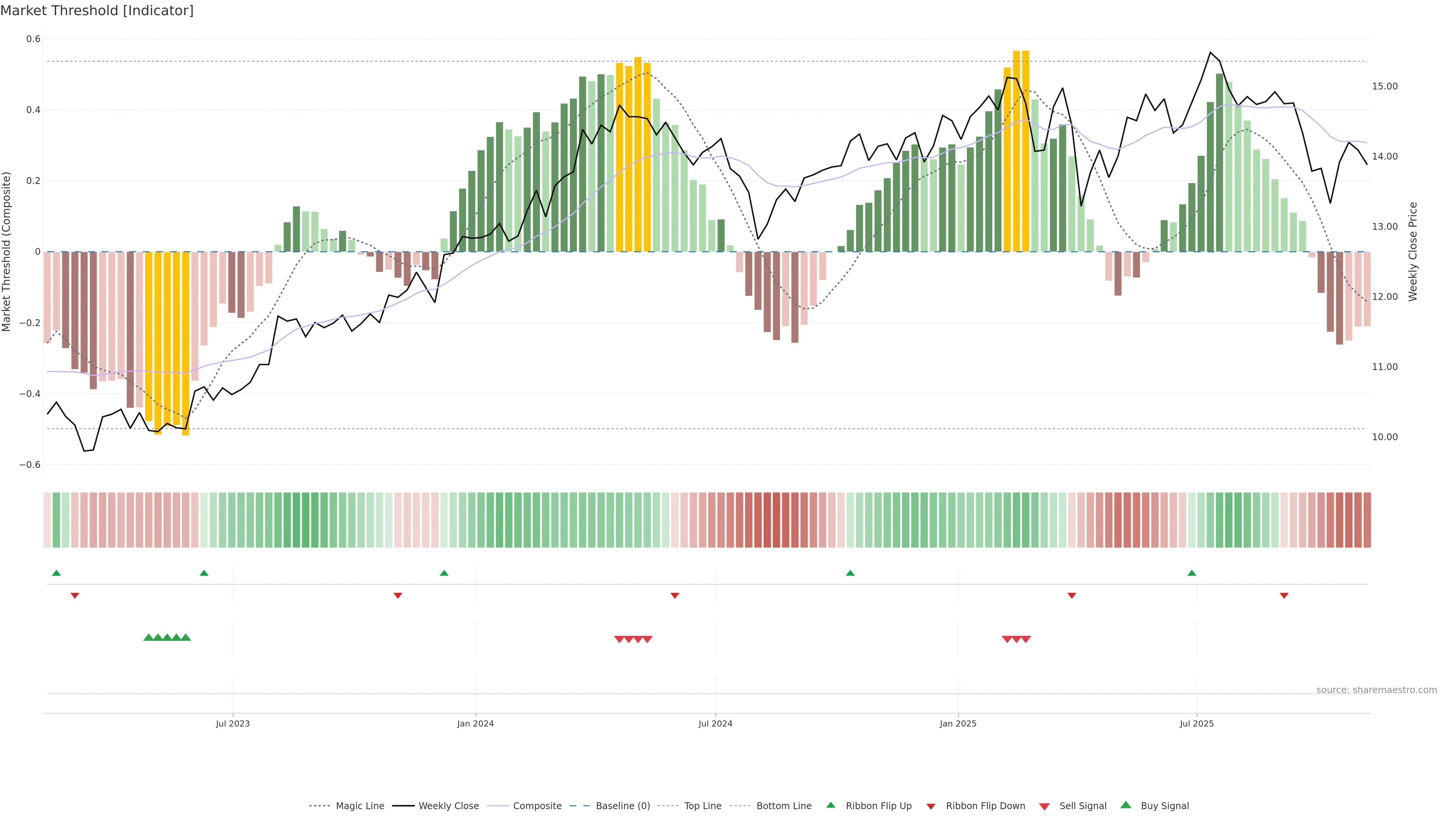
Task: Click the Weekly Close Price axis title
Action: [1413, 251]
